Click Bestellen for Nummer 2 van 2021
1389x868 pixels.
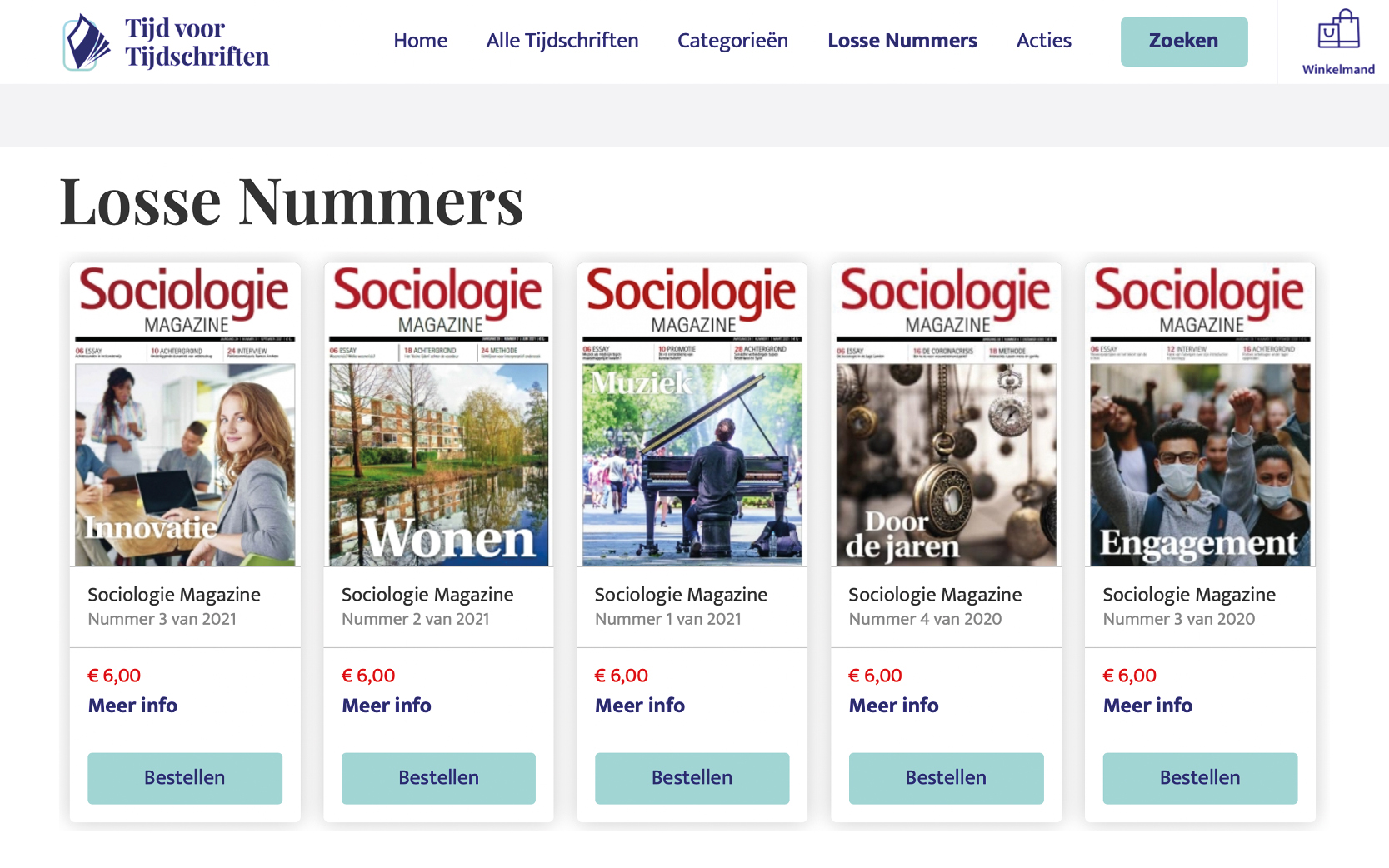coord(438,778)
